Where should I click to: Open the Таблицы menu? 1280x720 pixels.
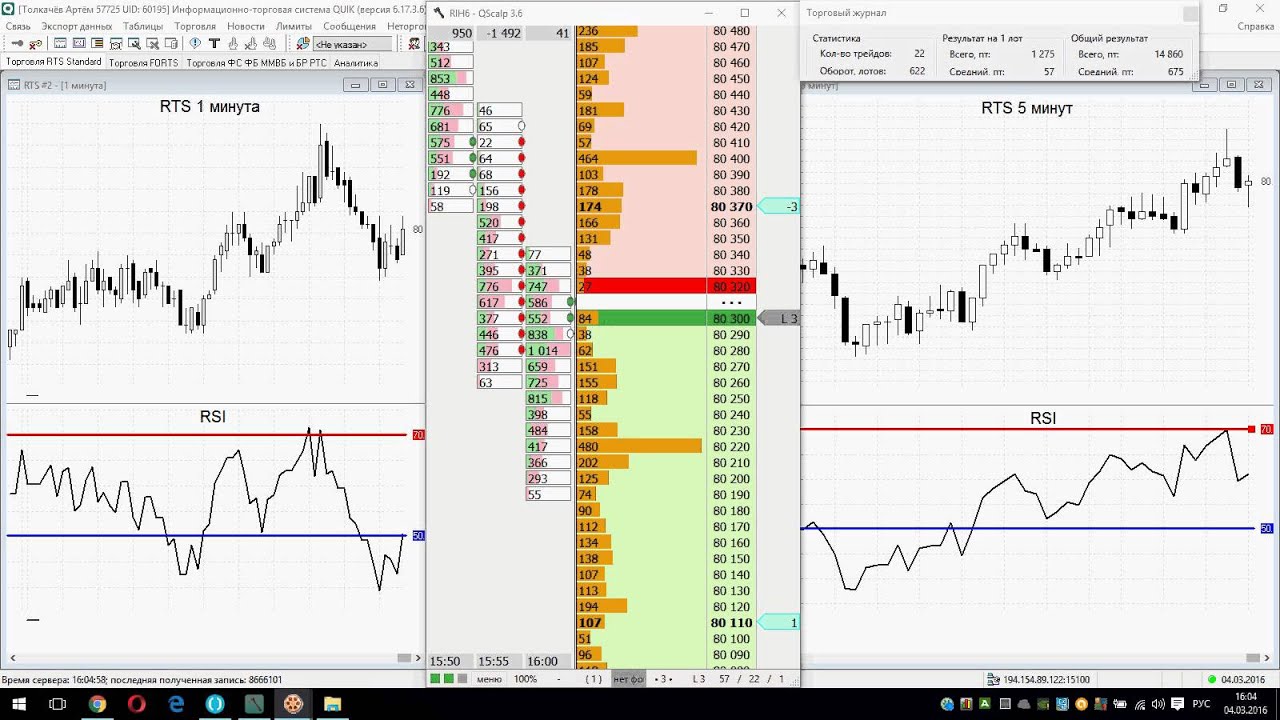(x=143, y=26)
